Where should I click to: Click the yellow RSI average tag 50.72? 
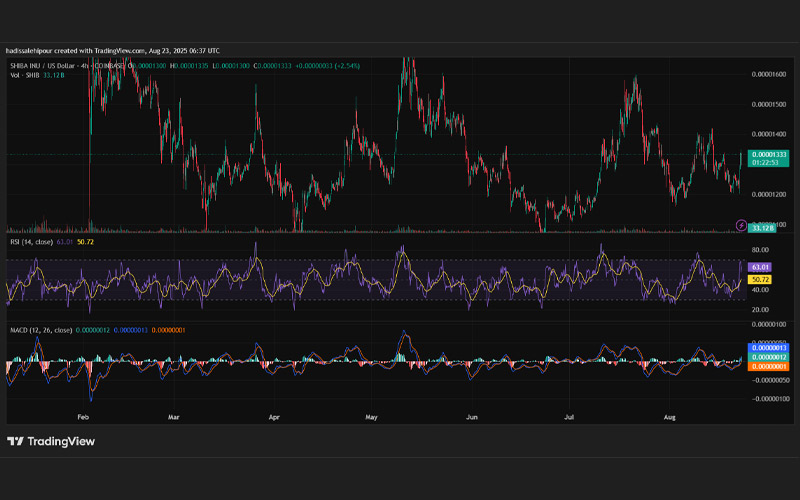pos(760,280)
